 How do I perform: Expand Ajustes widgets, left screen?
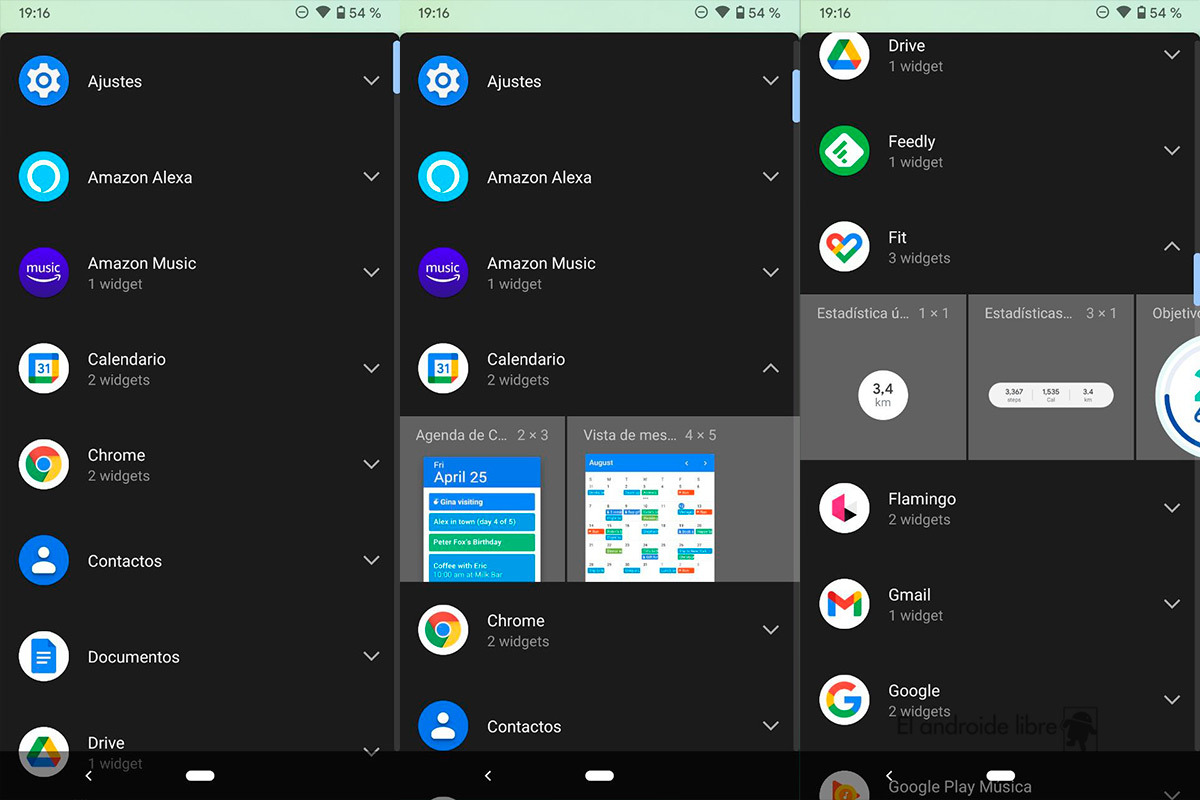371,81
